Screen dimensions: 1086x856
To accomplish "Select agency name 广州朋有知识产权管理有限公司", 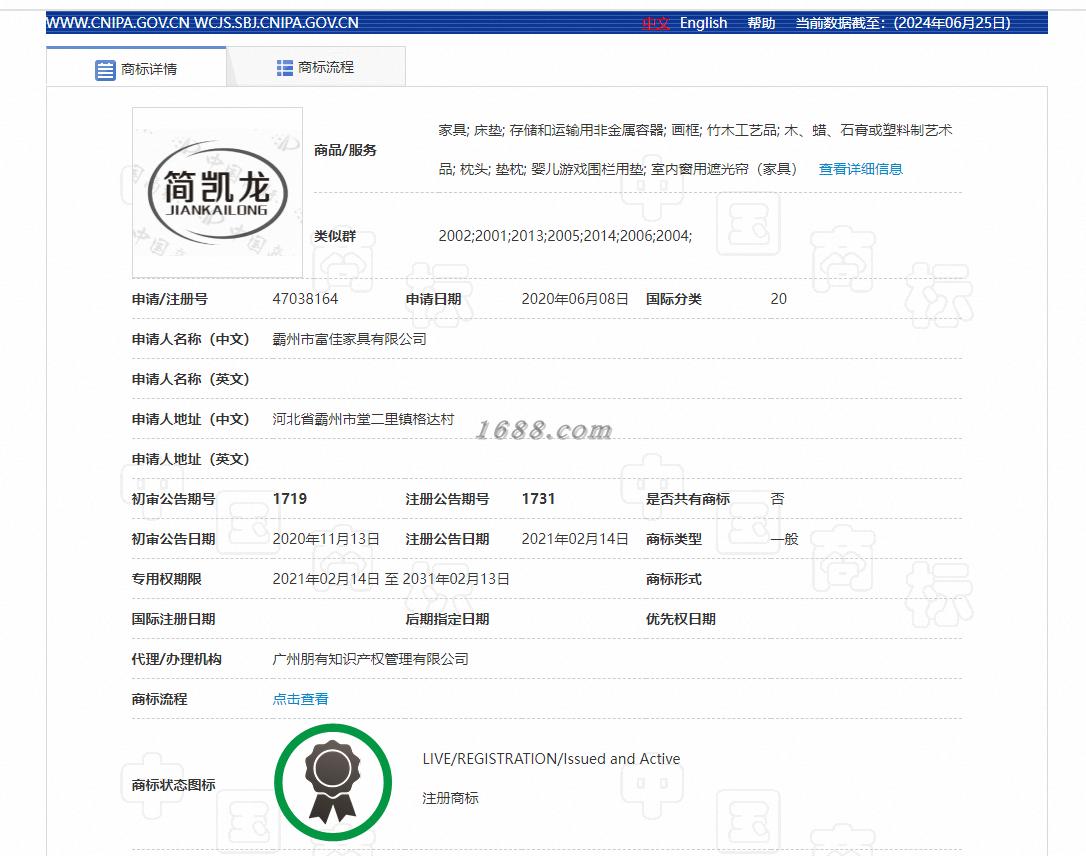I will pyautogui.click(x=371, y=659).
